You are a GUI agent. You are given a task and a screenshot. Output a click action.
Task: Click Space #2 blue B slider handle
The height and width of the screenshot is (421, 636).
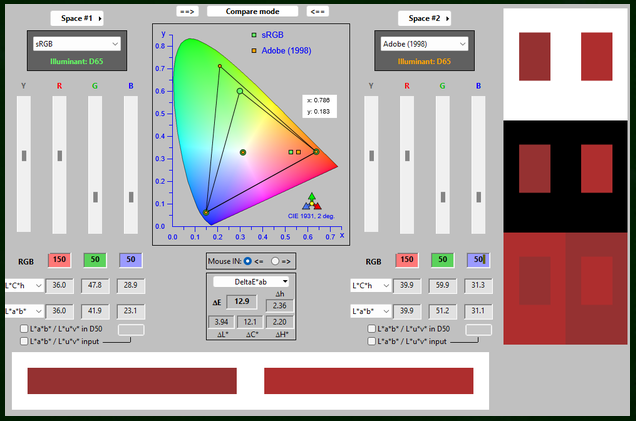tap(479, 197)
